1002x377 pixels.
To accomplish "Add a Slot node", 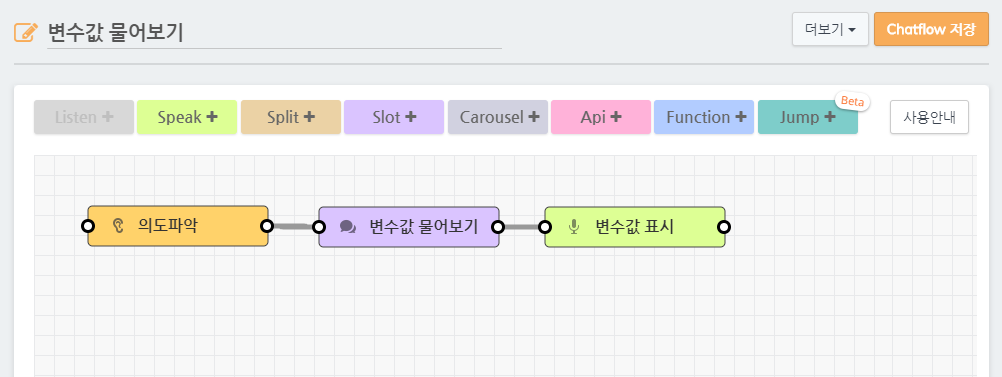I will tap(394, 118).
